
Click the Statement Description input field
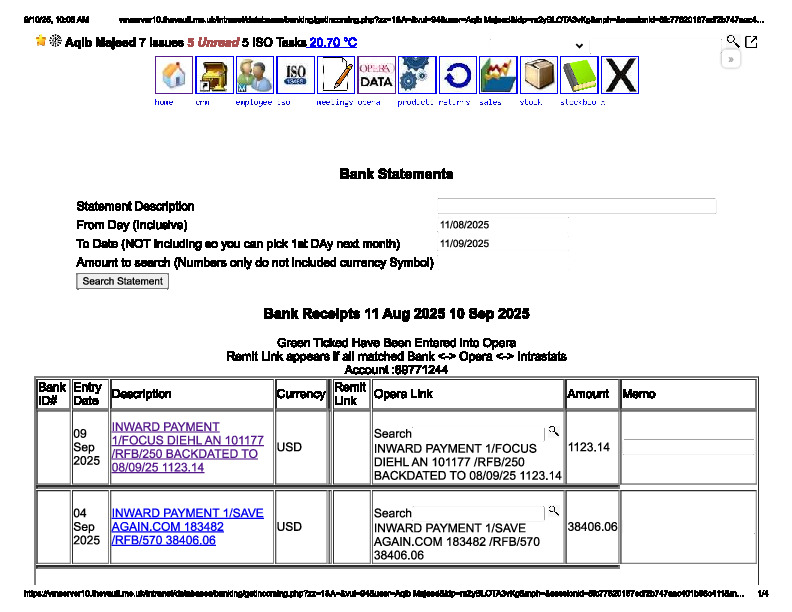click(x=577, y=206)
